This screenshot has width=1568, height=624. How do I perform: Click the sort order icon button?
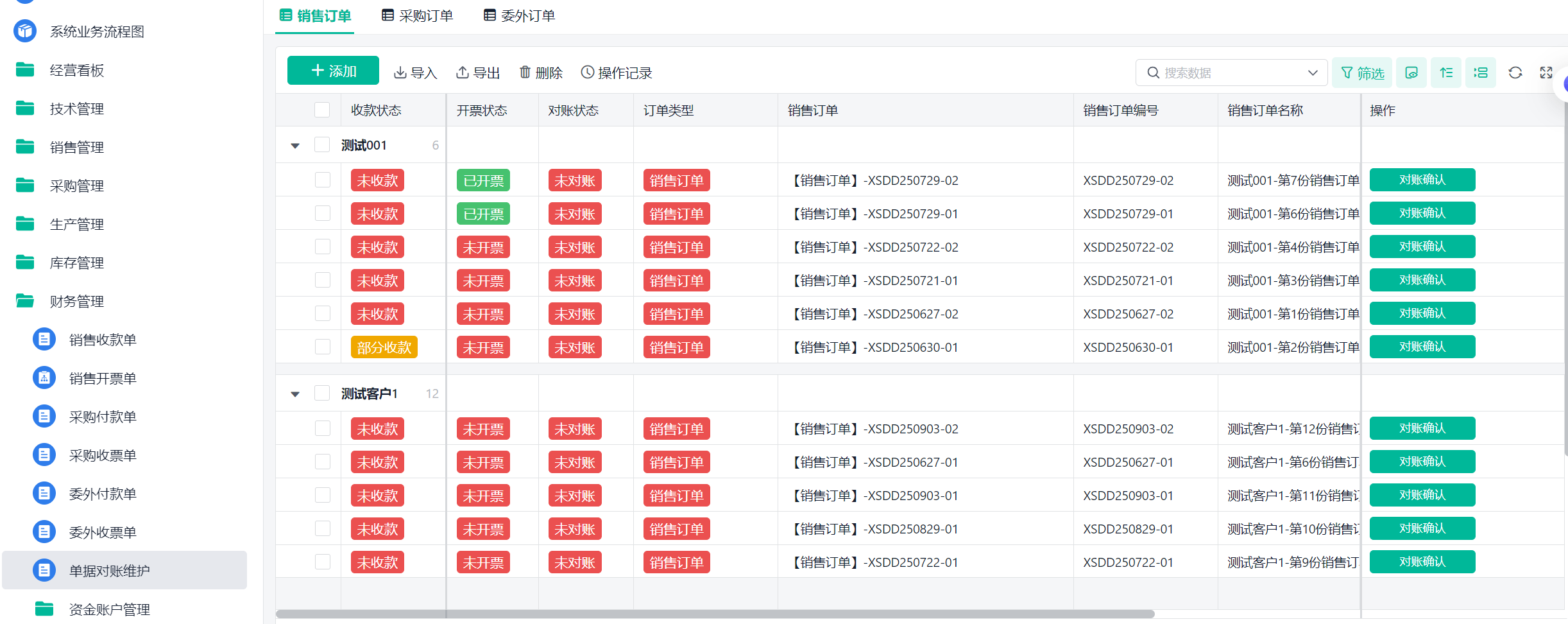1446,73
